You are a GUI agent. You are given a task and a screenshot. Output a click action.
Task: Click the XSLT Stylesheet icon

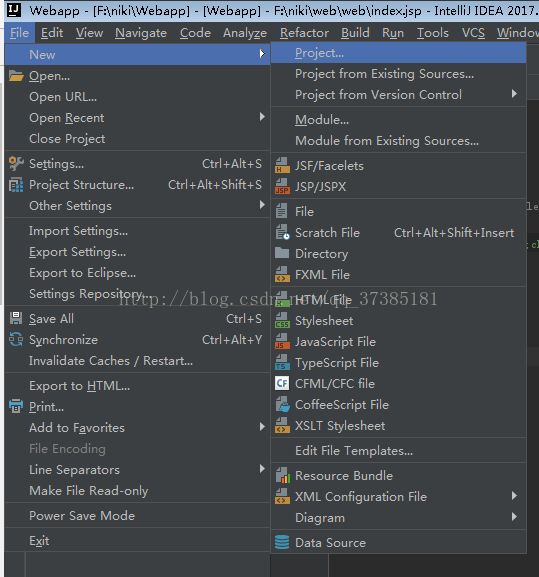(x=282, y=425)
